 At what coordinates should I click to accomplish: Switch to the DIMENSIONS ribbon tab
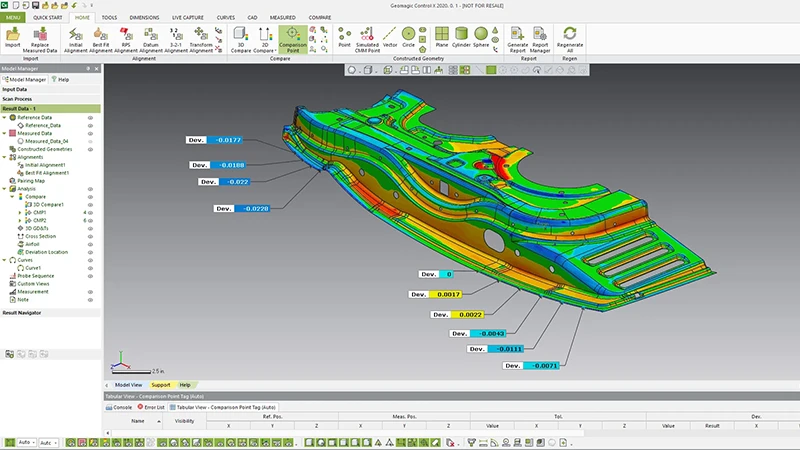pos(144,17)
